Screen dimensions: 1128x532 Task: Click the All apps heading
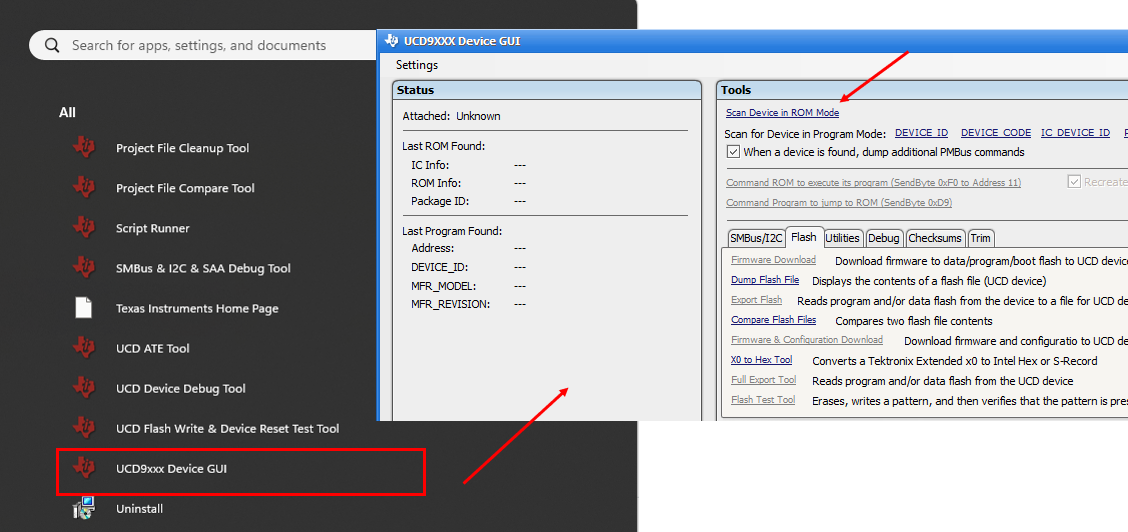[x=67, y=112]
